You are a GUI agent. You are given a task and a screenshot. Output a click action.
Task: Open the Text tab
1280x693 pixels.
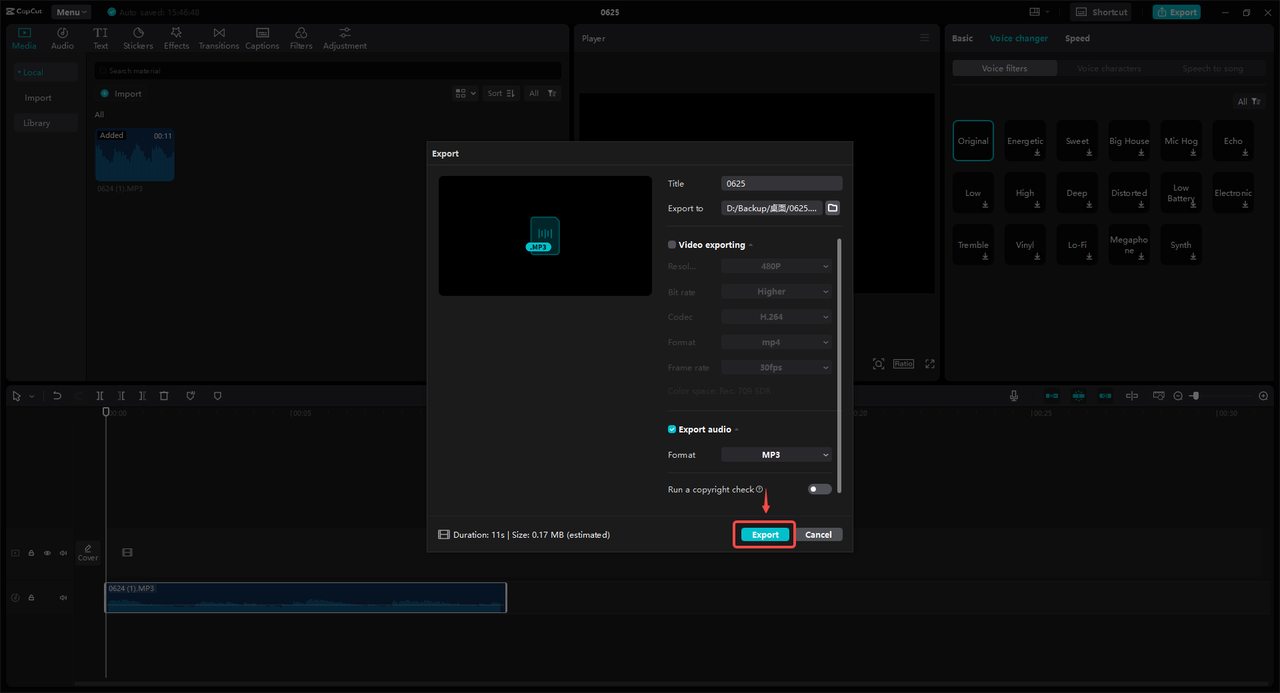[101, 39]
